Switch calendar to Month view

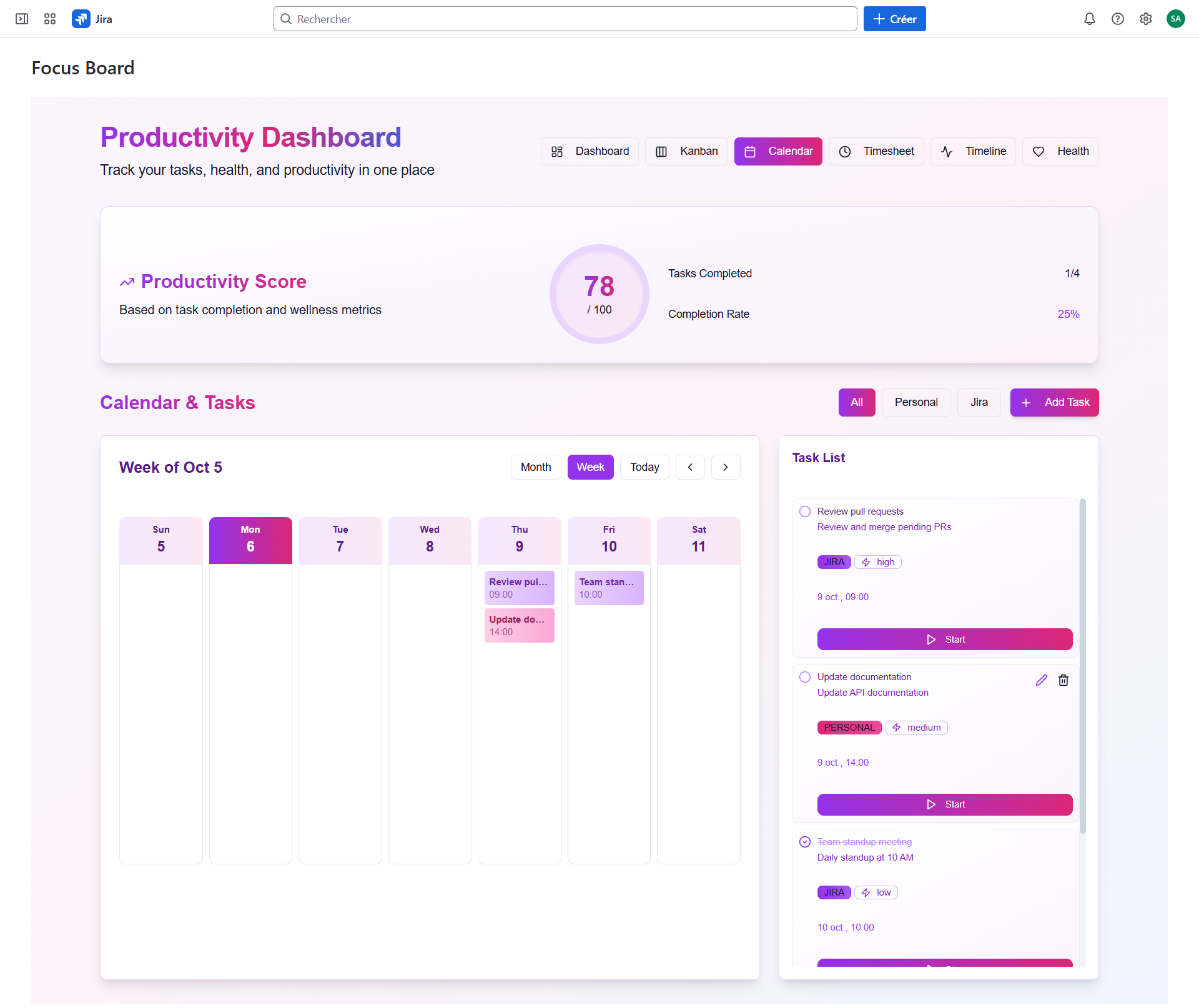535,467
